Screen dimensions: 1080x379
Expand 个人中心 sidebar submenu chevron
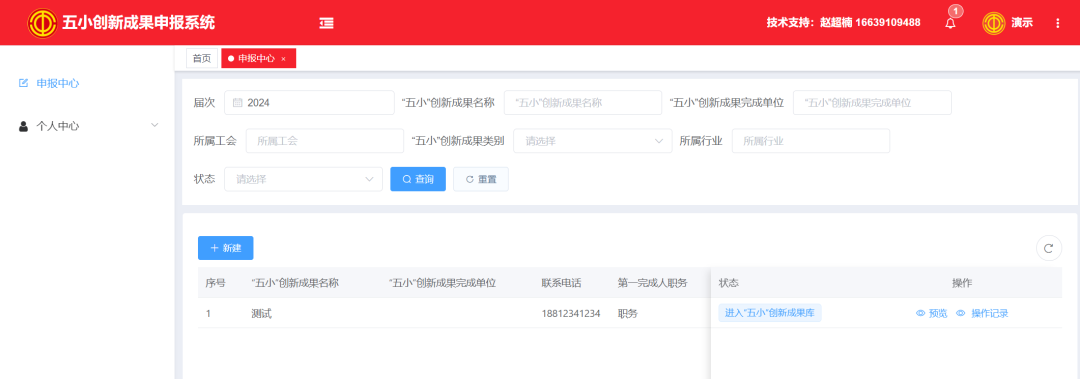[x=154, y=125]
